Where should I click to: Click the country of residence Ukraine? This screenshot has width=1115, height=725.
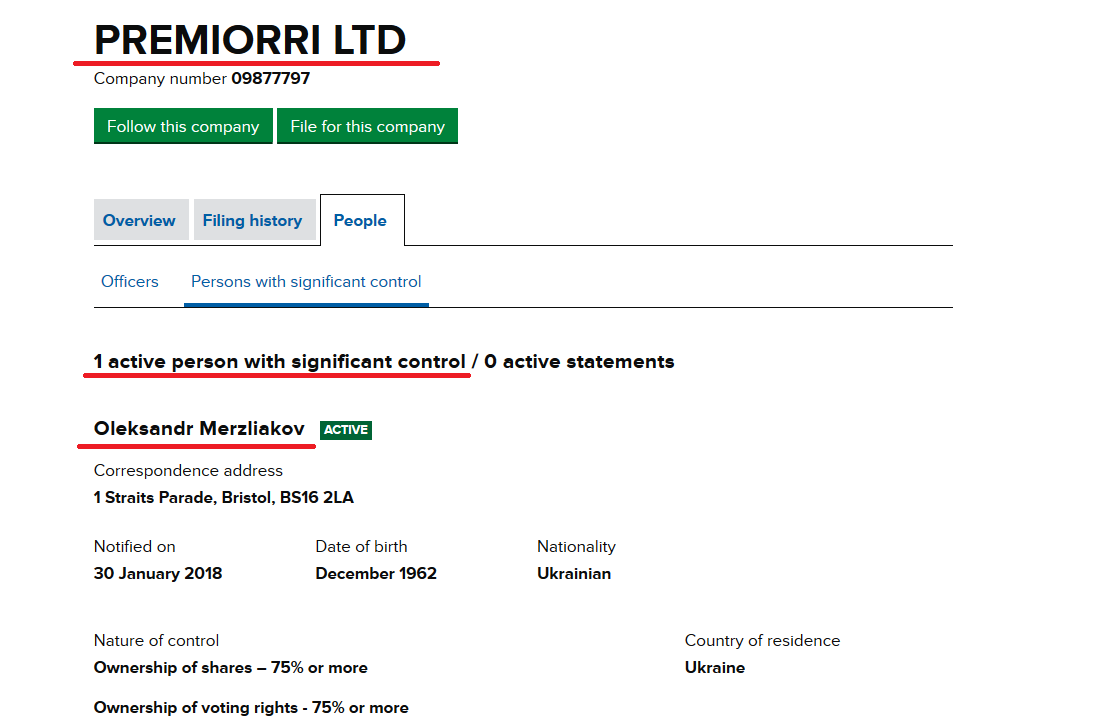[x=715, y=667]
